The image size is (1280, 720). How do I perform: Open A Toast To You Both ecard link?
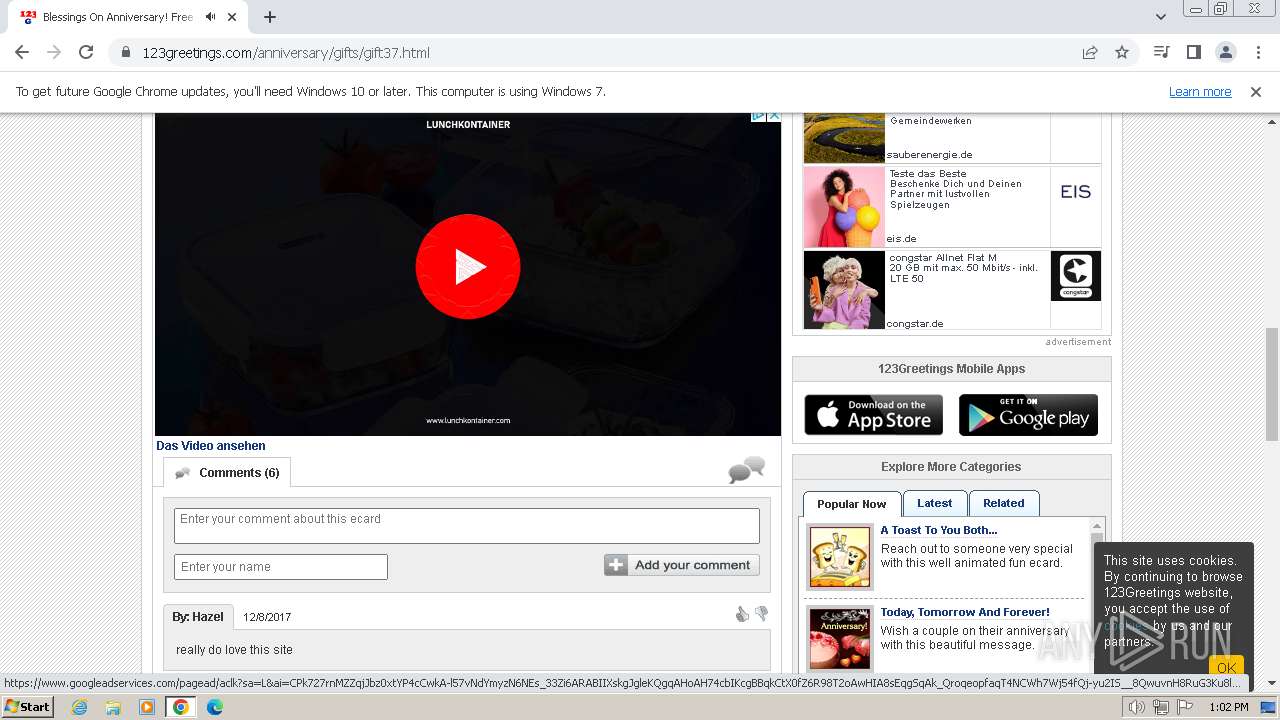point(939,531)
